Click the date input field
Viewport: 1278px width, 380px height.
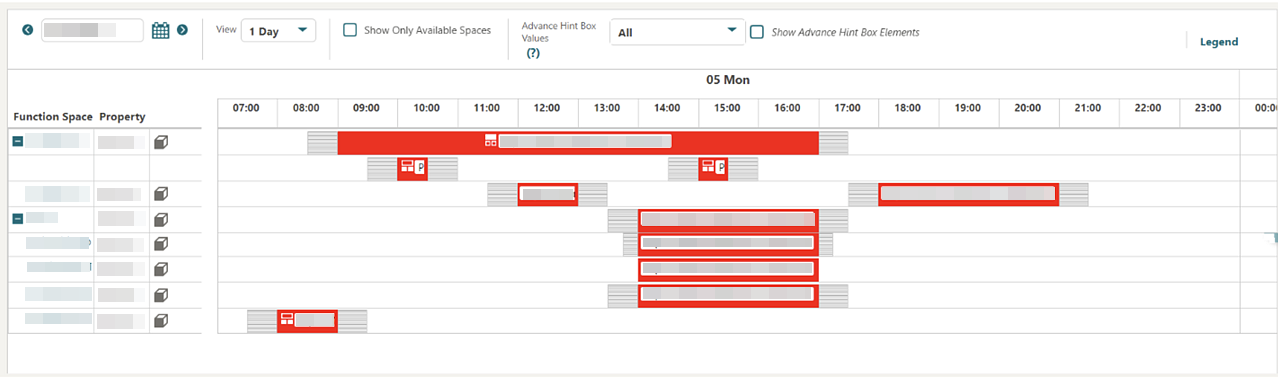tap(93, 30)
